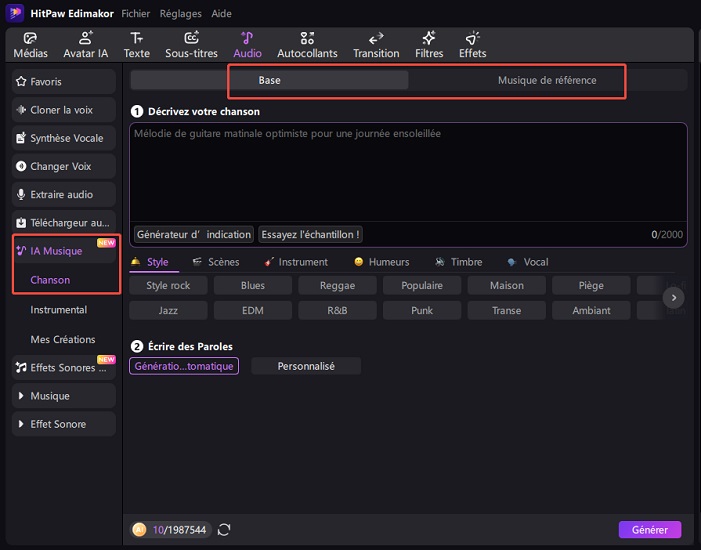Click the song description text field
The image size is (701, 550).
(x=408, y=170)
